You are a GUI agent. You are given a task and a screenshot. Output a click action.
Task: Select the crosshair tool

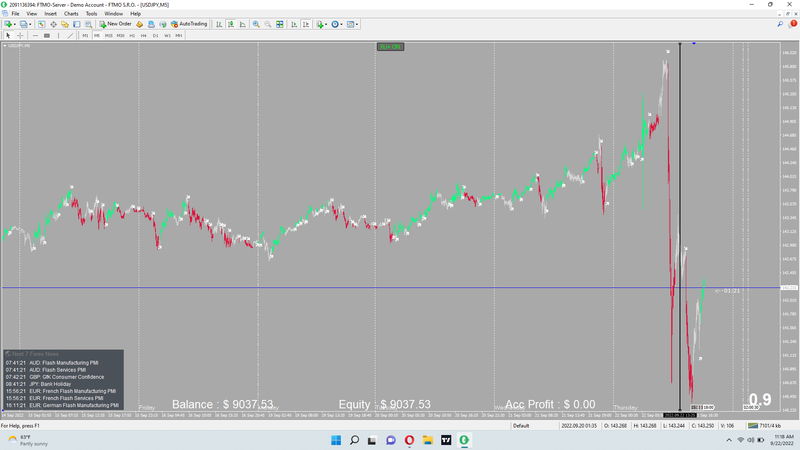(18, 35)
